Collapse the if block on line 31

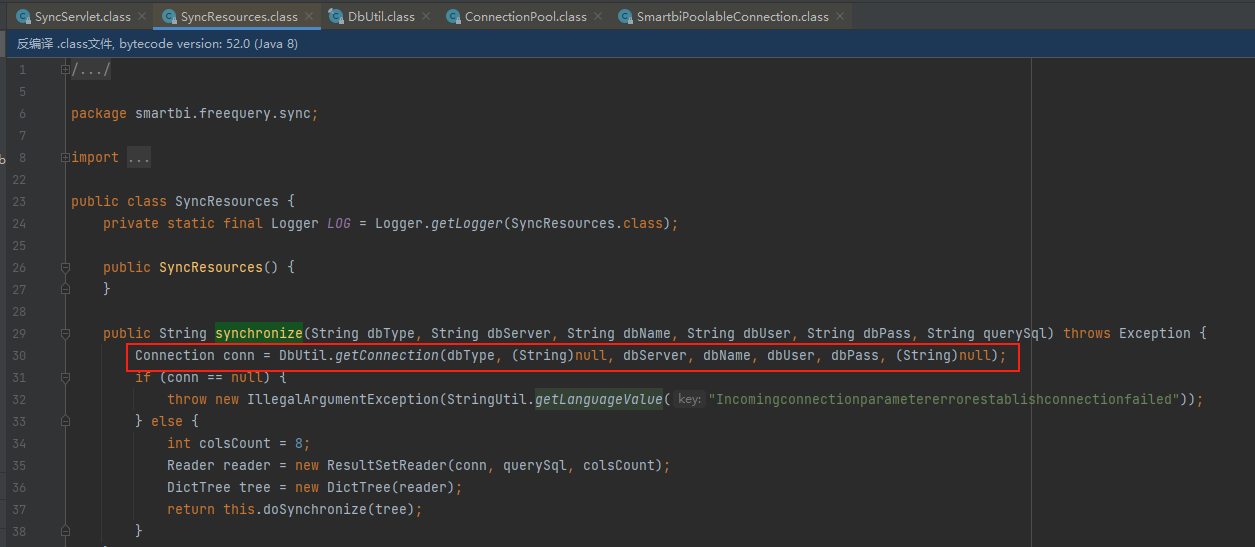coord(64,377)
